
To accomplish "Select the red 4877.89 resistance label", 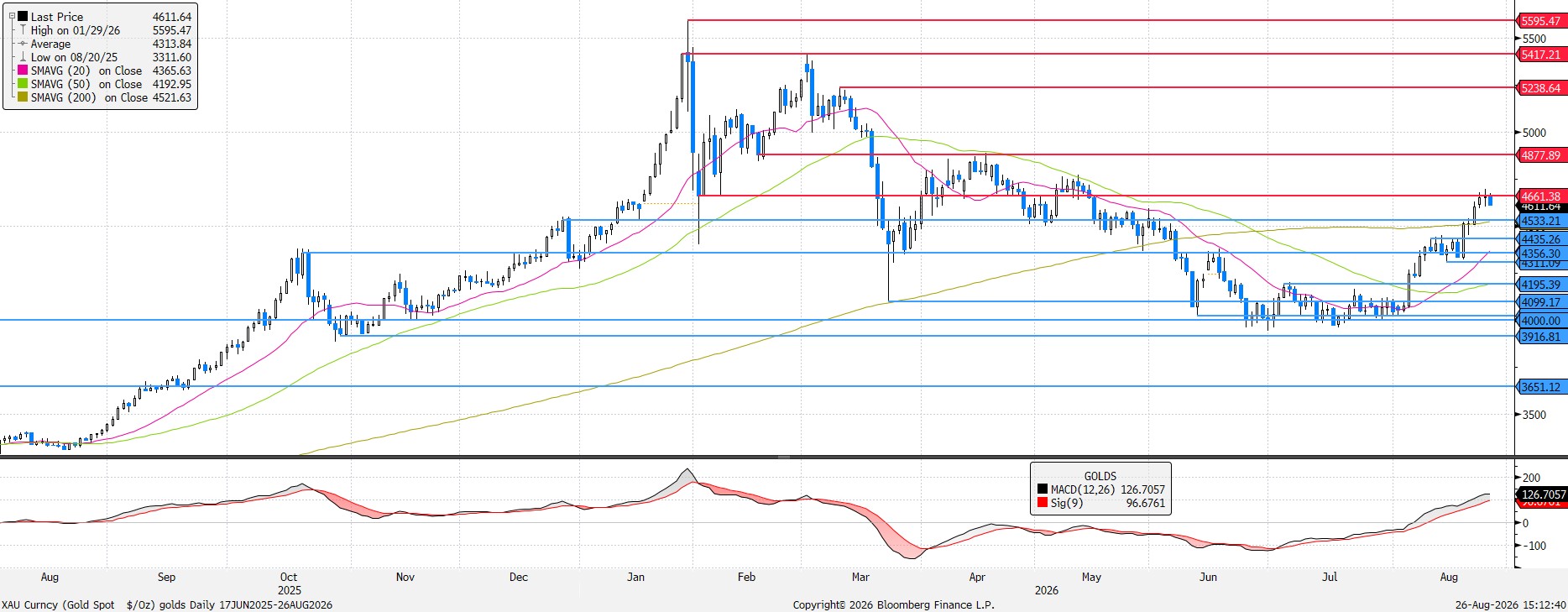I will point(1541,155).
